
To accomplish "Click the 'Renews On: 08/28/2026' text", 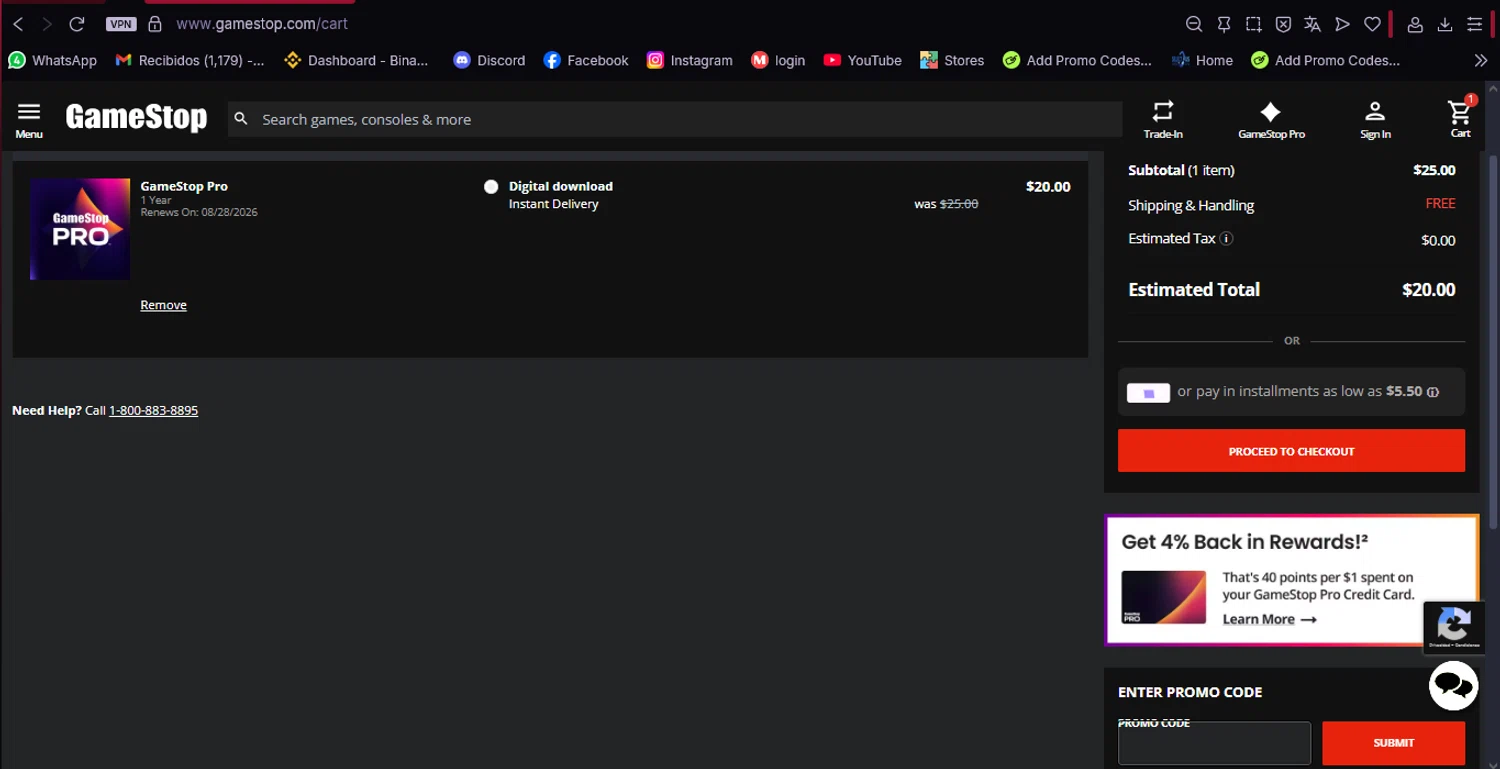I will pyautogui.click(x=199, y=212).
